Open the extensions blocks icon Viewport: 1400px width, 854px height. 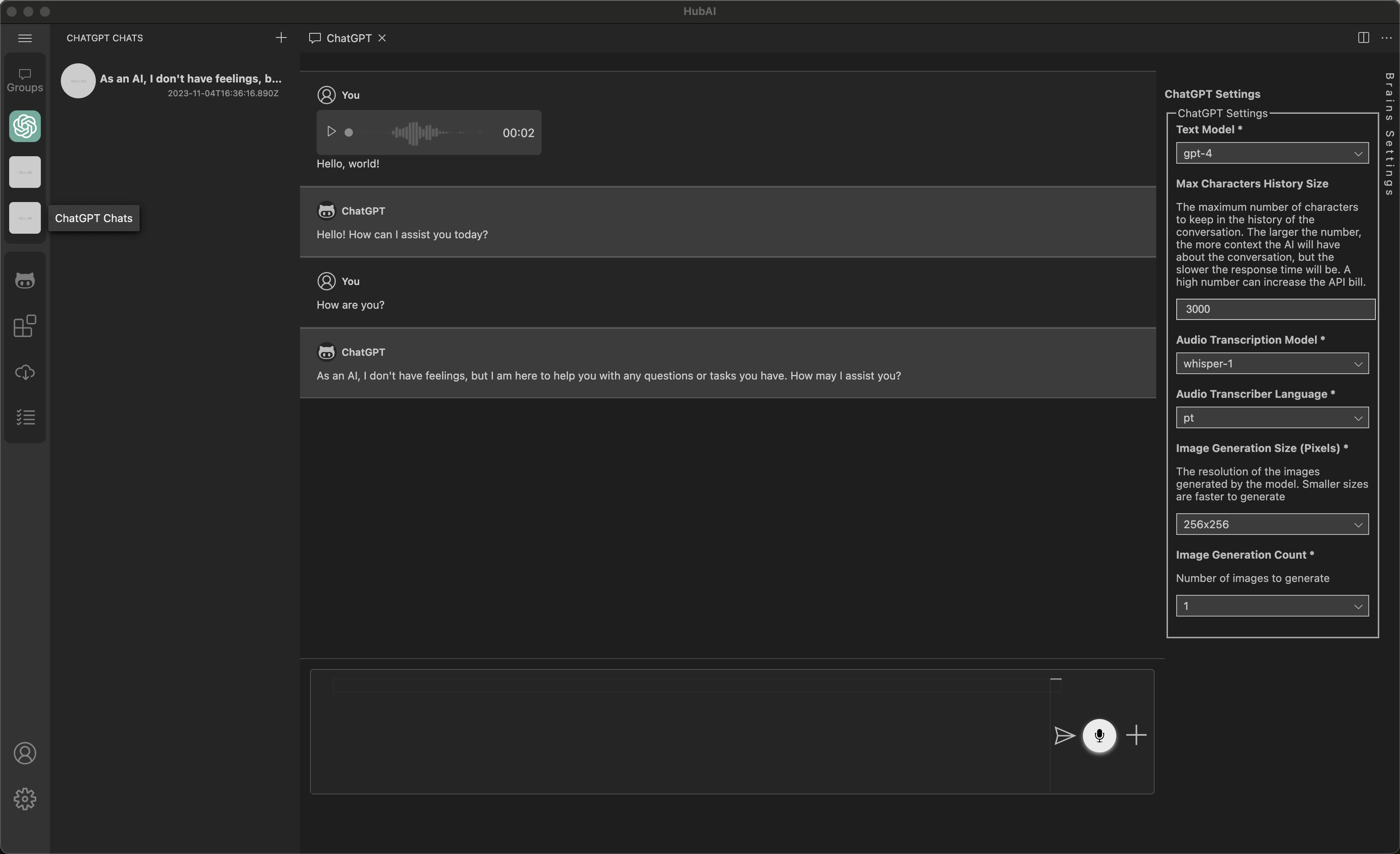point(25,326)
